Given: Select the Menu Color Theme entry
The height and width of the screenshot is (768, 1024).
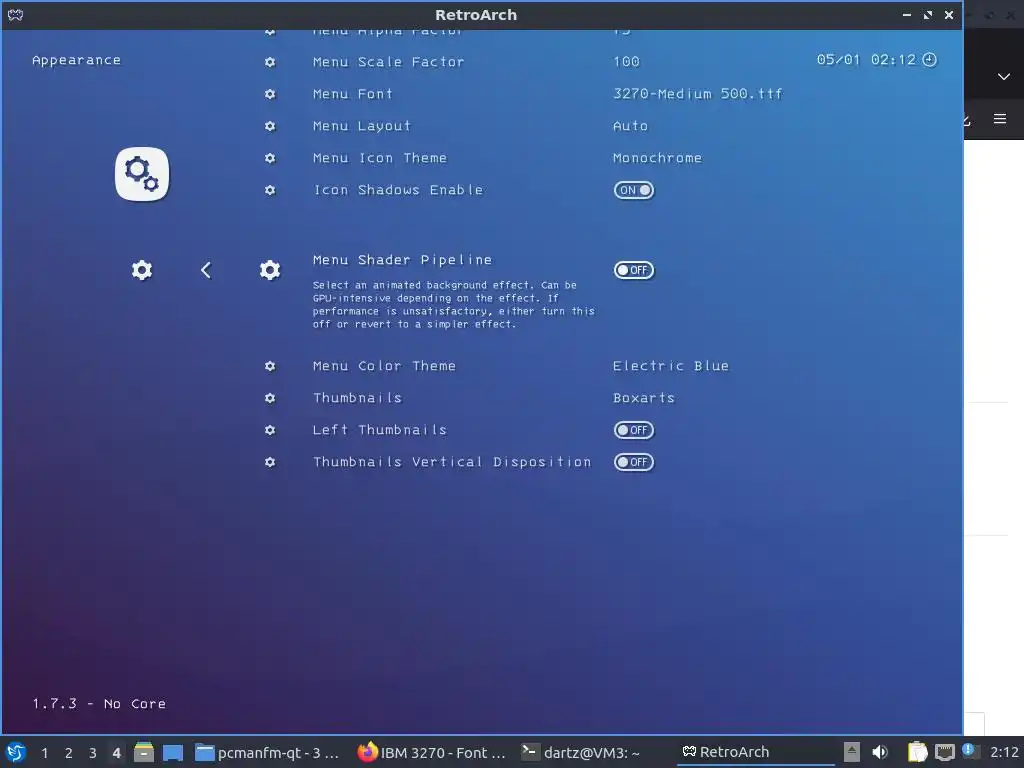Looking at the screenshot, I should pos(384,366).
